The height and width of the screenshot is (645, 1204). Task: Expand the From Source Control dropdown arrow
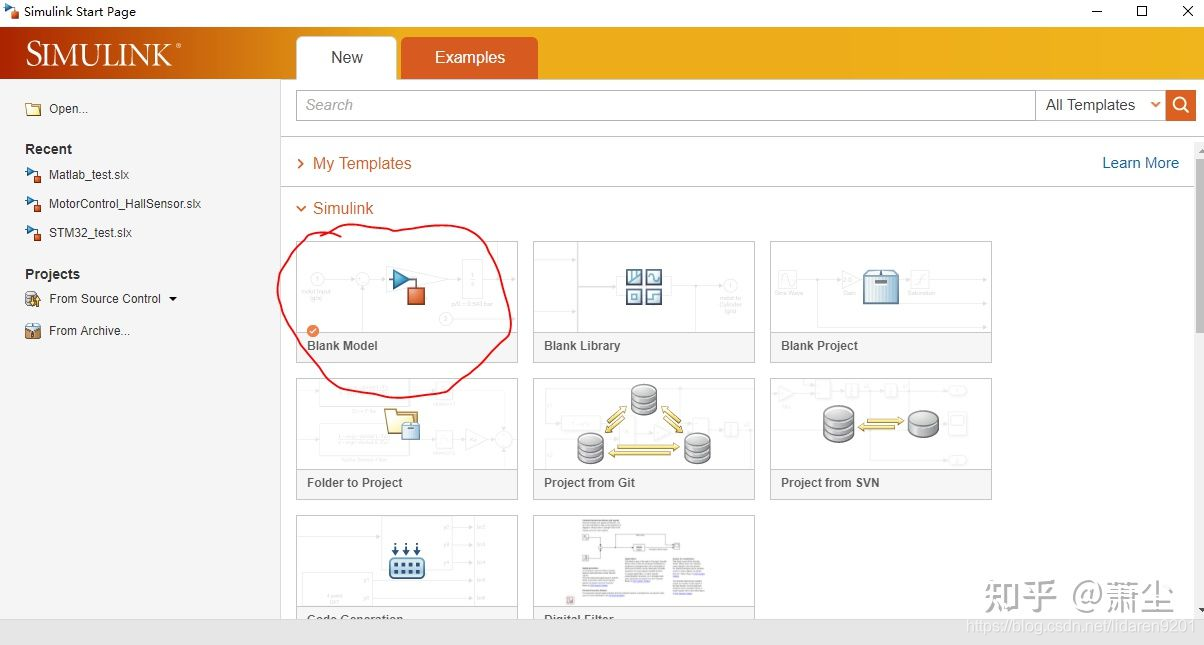(x=173, y=299)
